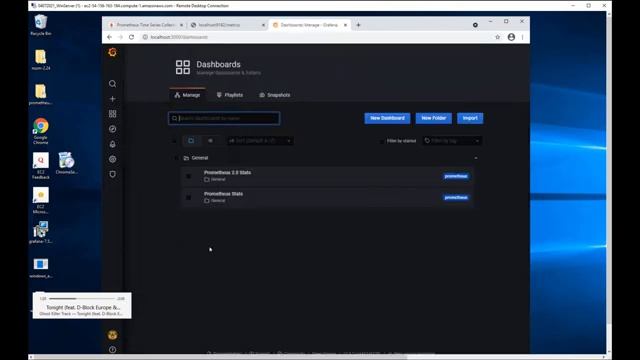The width and height of the screenshot is (640, 360).
Task: Seek the media popup progress bar
Action: coord(82,299)
